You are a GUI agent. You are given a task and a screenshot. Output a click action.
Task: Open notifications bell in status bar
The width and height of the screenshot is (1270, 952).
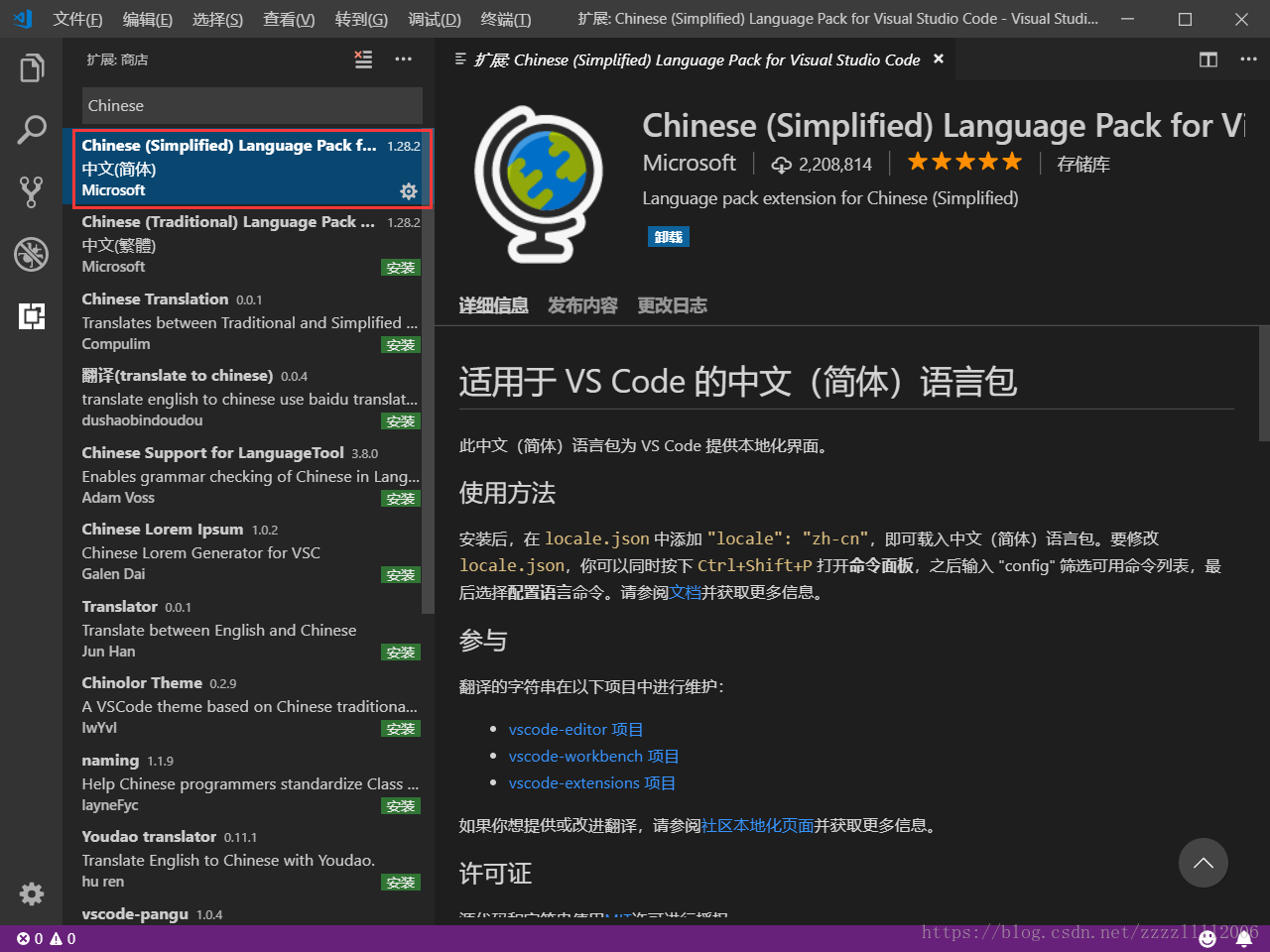(1244, 938)
